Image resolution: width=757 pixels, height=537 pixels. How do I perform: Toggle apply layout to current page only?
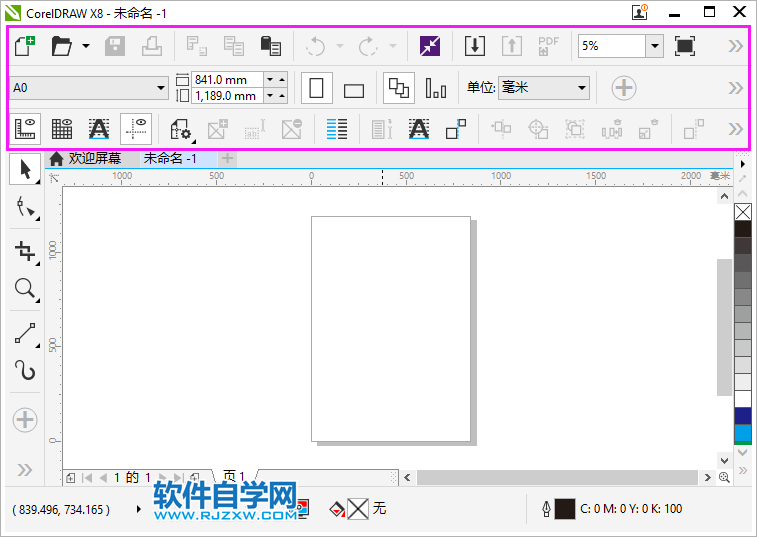point(435,88)
